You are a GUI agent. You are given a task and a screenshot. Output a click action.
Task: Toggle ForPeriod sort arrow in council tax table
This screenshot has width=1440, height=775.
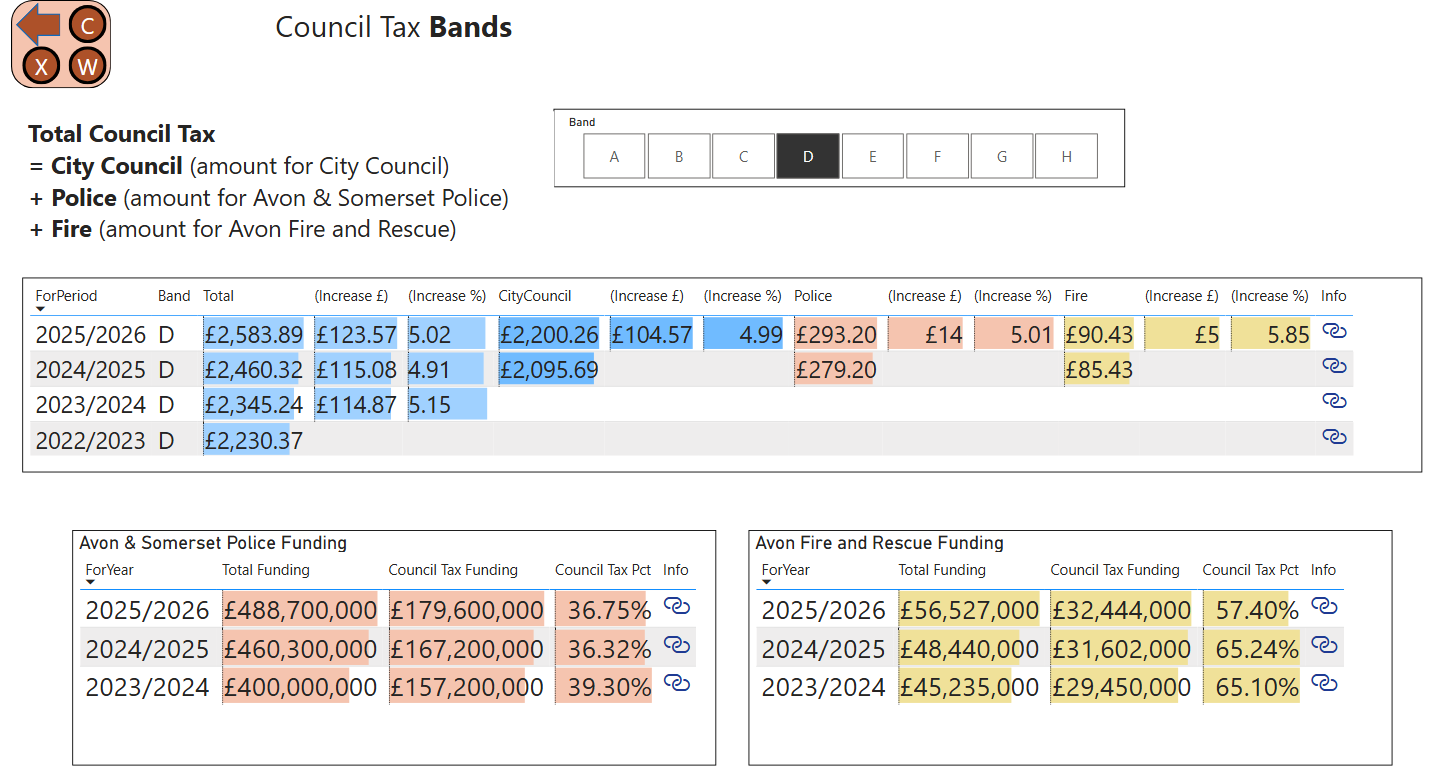pyautogui.click(x=40, y=310)
